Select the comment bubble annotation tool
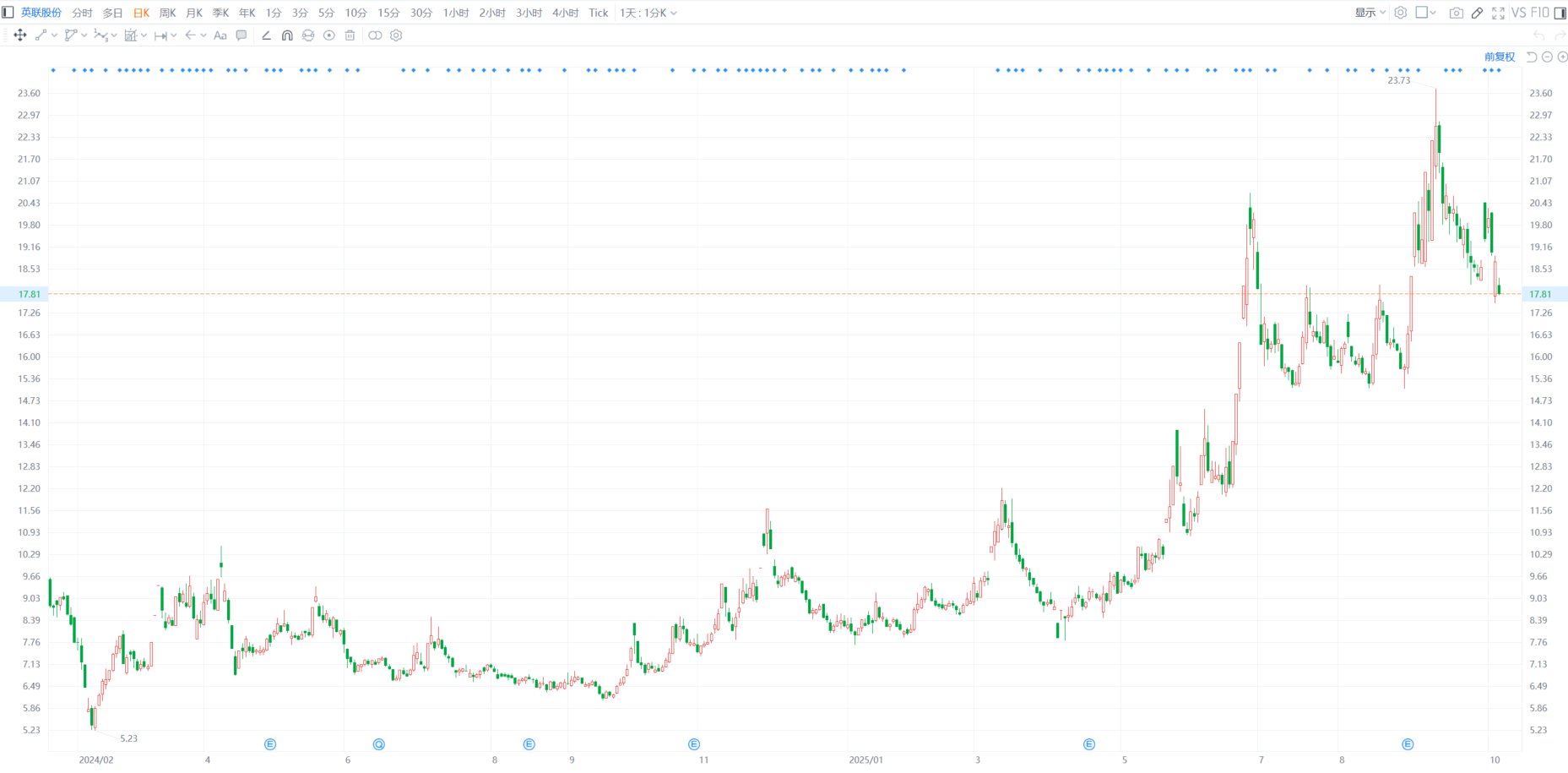The image size is (1568, 773). click(x=241, y=35)
